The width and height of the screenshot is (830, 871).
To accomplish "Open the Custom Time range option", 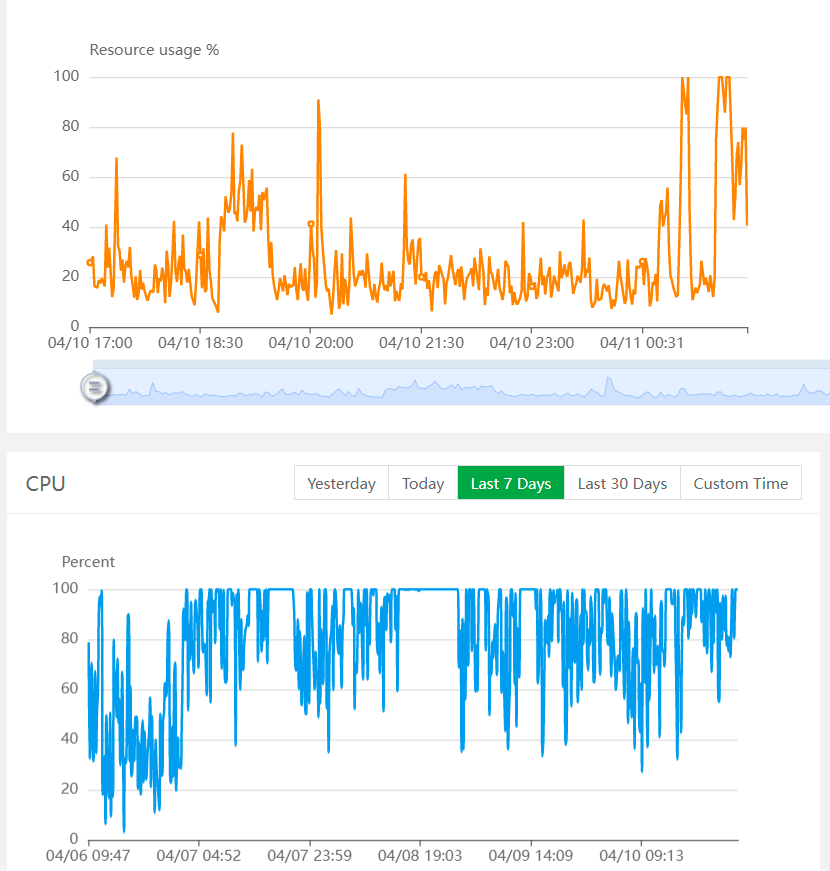I will click(x=740, y=483).
